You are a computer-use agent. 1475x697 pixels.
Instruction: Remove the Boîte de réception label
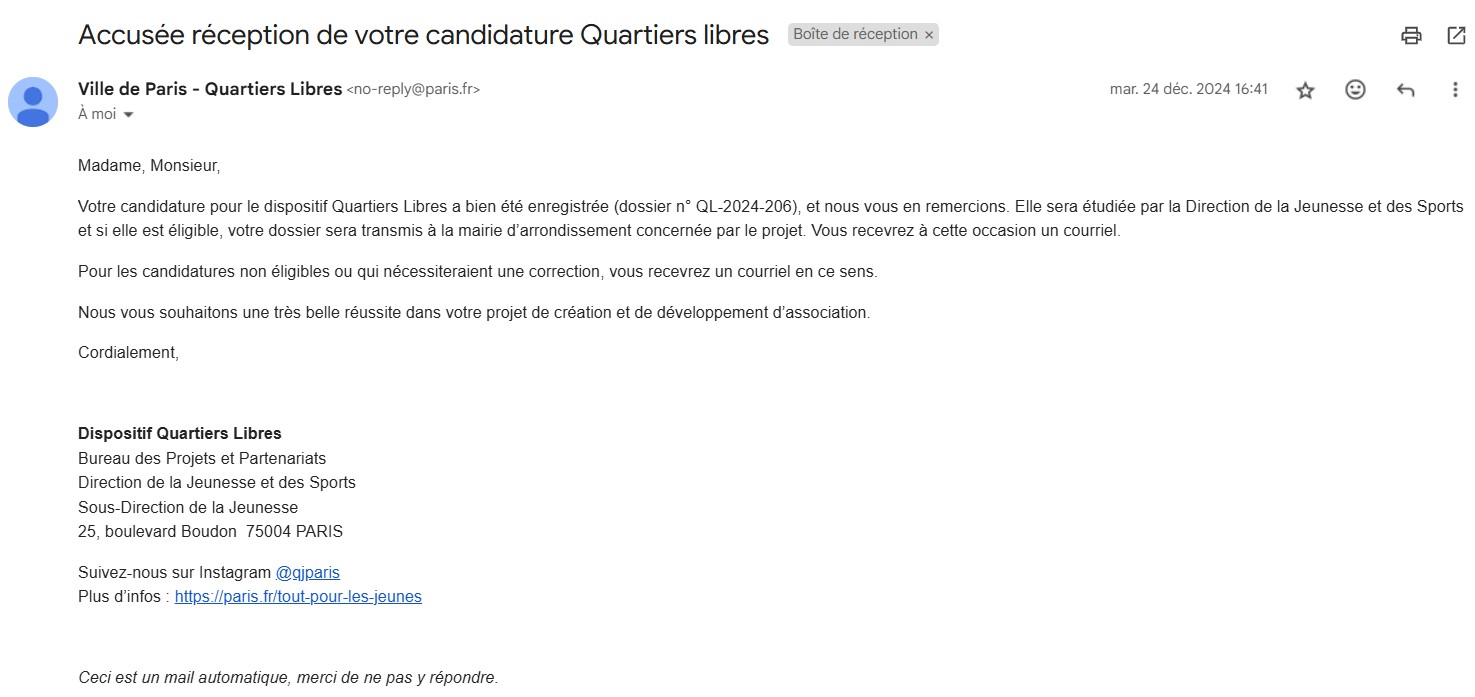(929, 35)
